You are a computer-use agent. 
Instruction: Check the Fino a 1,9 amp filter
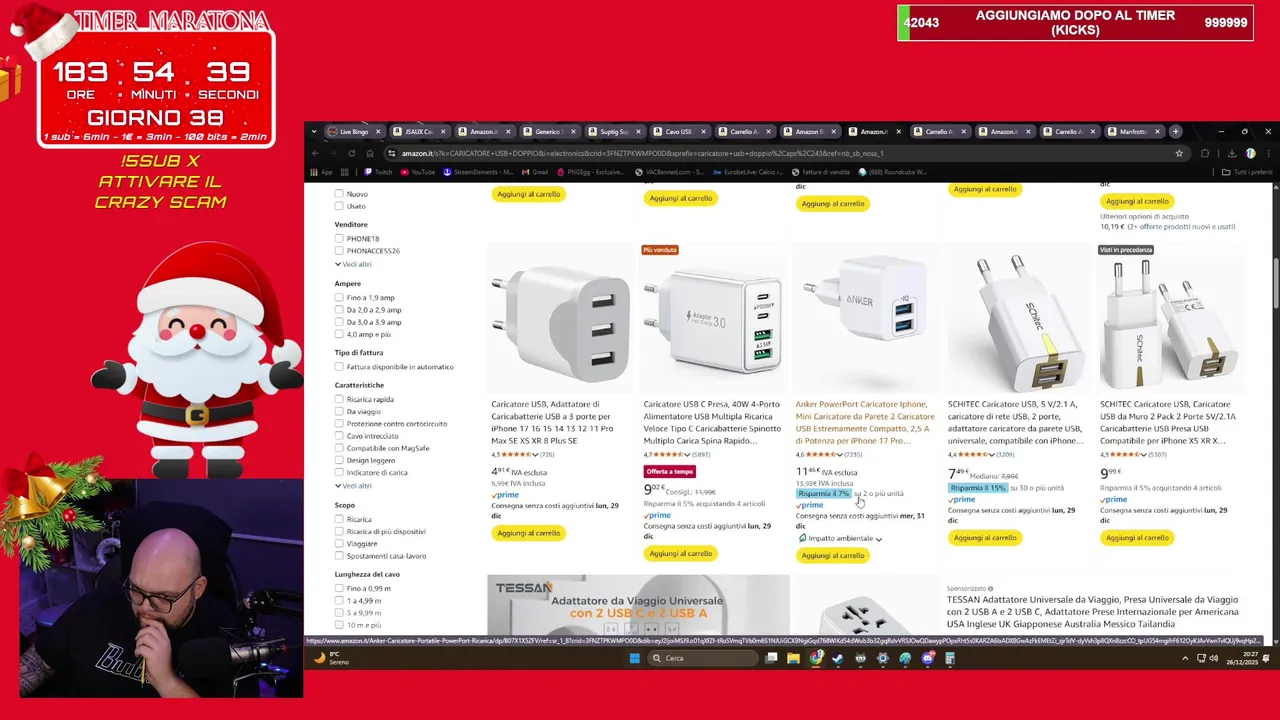coord(339,298)
